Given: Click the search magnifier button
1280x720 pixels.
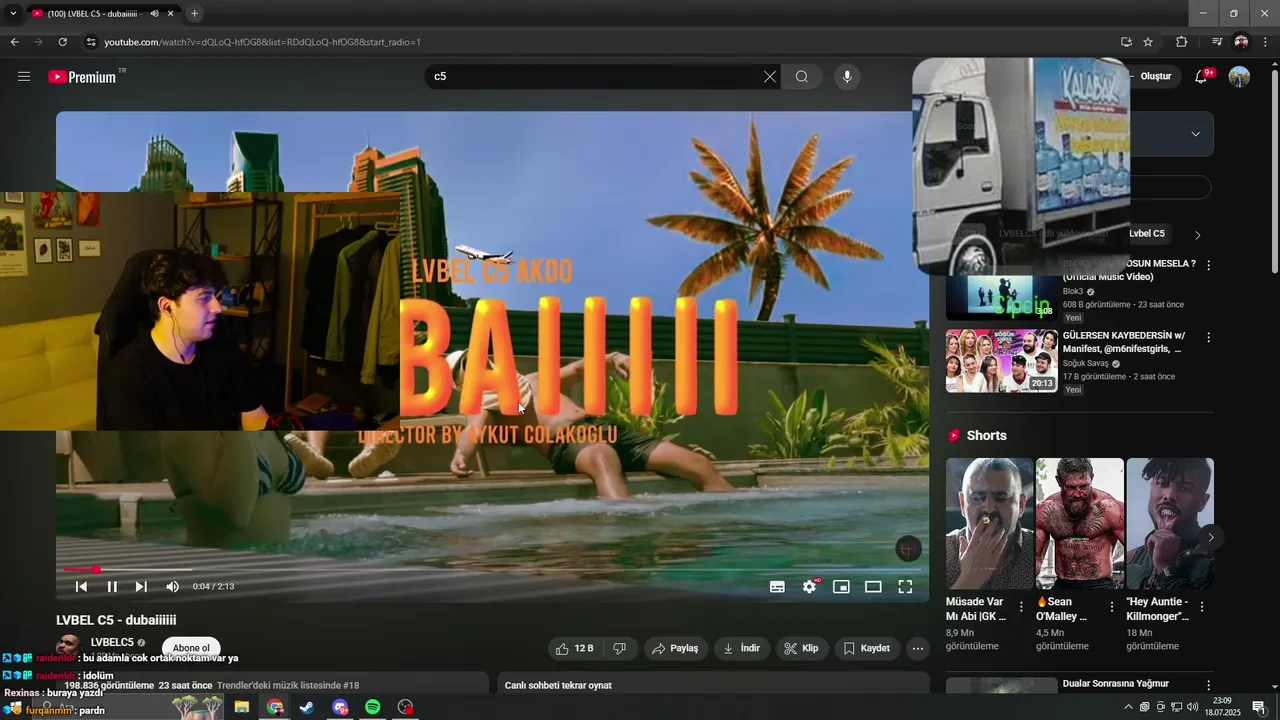Looking at the screenshot, I should (802, 77).
